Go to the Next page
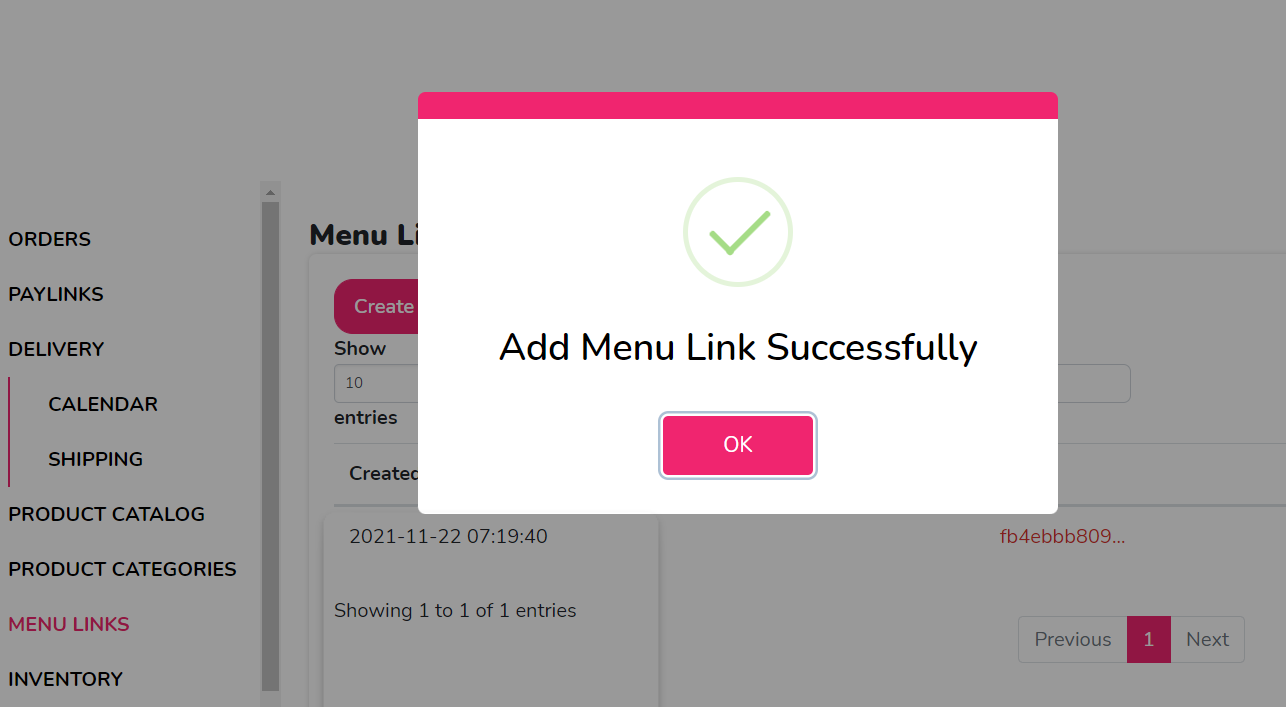Image resolution: width=1286 pixels, height=707 pixels. click(x=1208, y=639)
